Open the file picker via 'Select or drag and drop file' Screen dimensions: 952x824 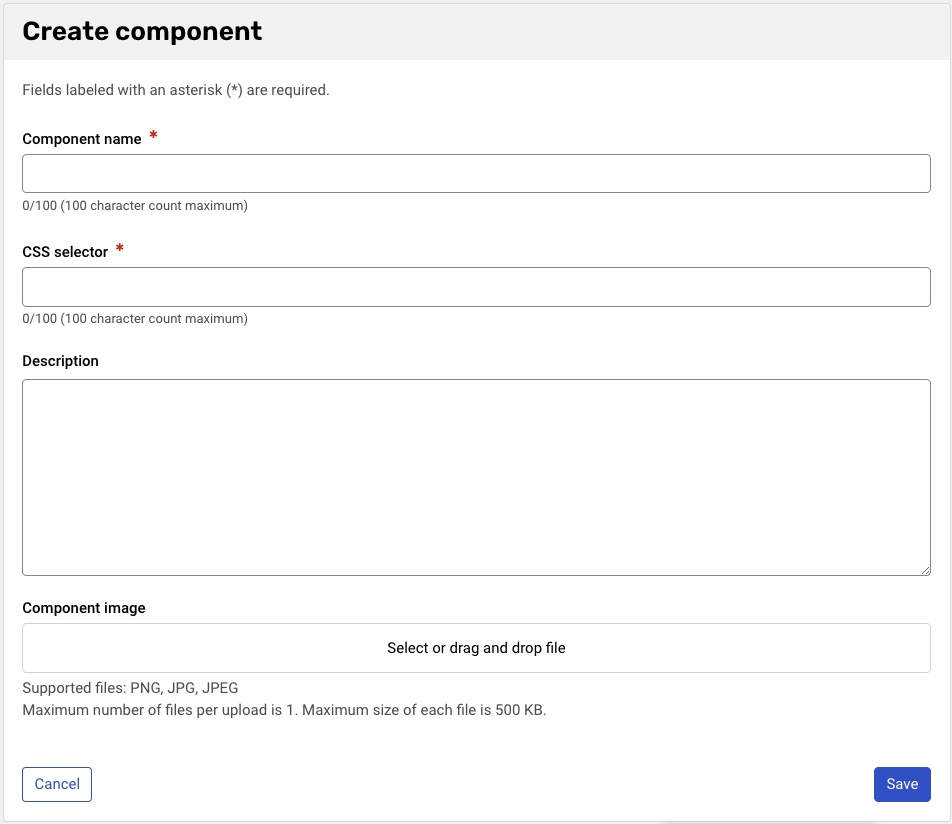(x=476, y=648)
